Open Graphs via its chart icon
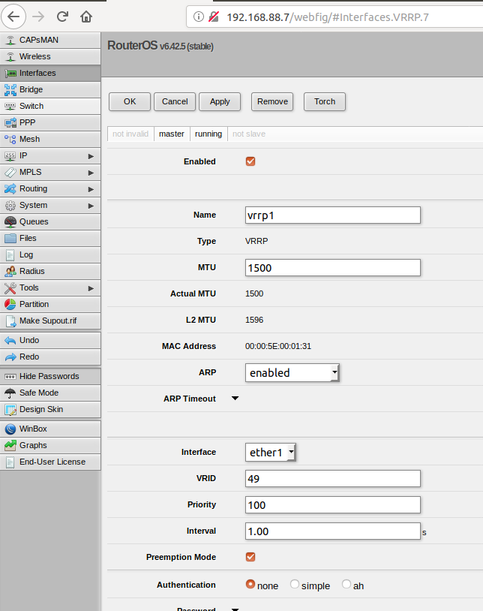483x611 pixels. [11, 445]
